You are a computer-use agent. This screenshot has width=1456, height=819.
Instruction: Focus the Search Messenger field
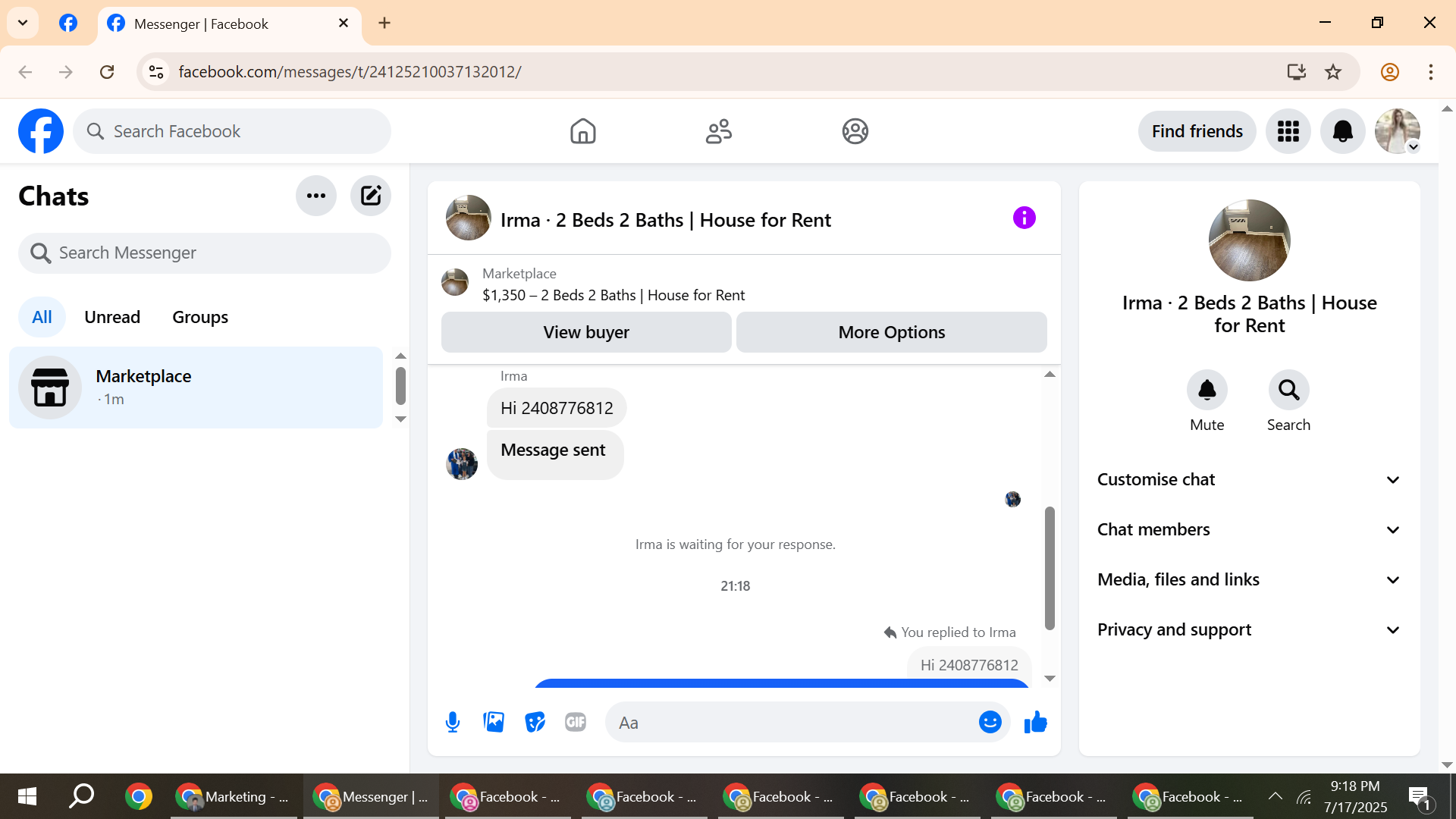[x=205, y=253]
